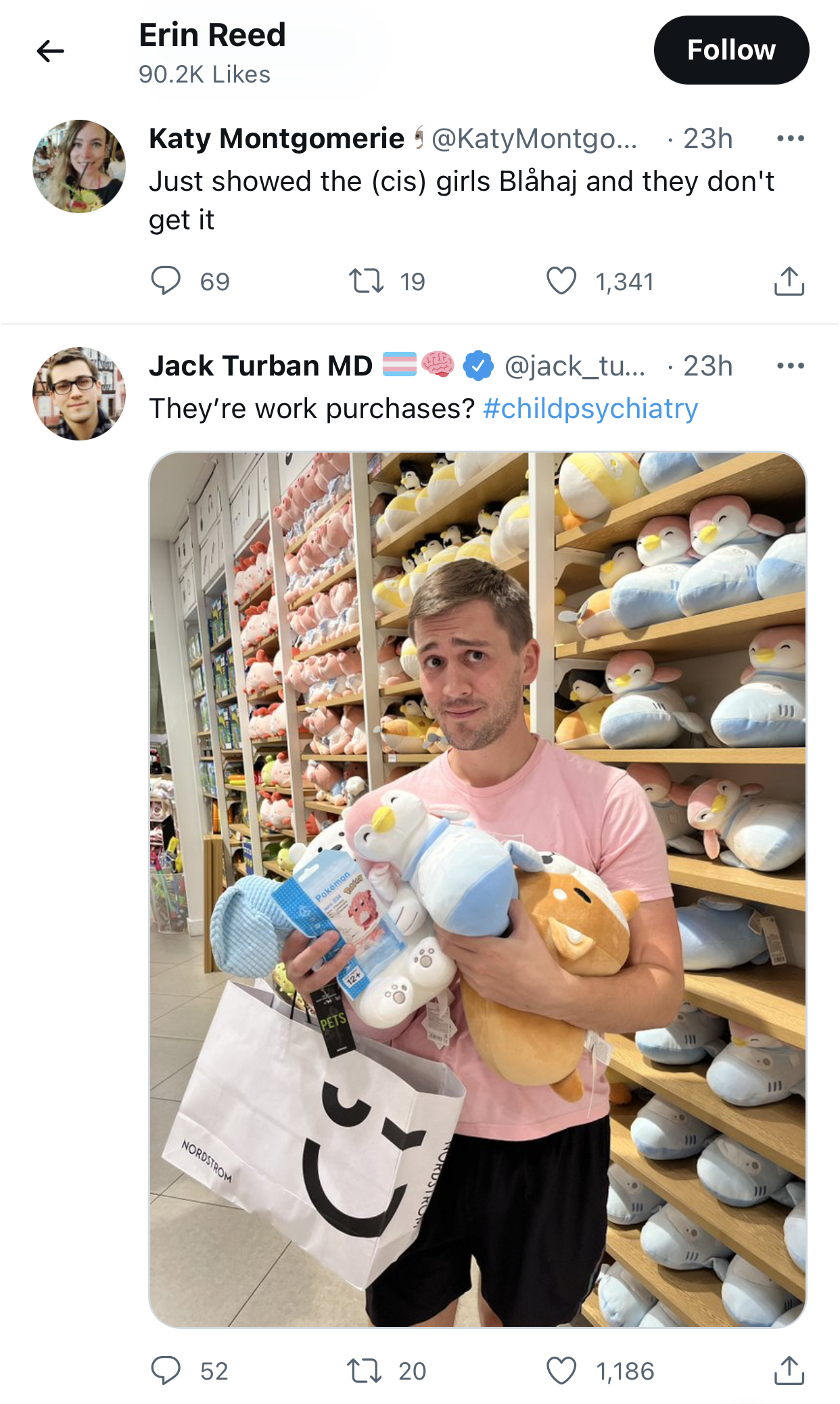Follow Erin Reed

(731, 50)
